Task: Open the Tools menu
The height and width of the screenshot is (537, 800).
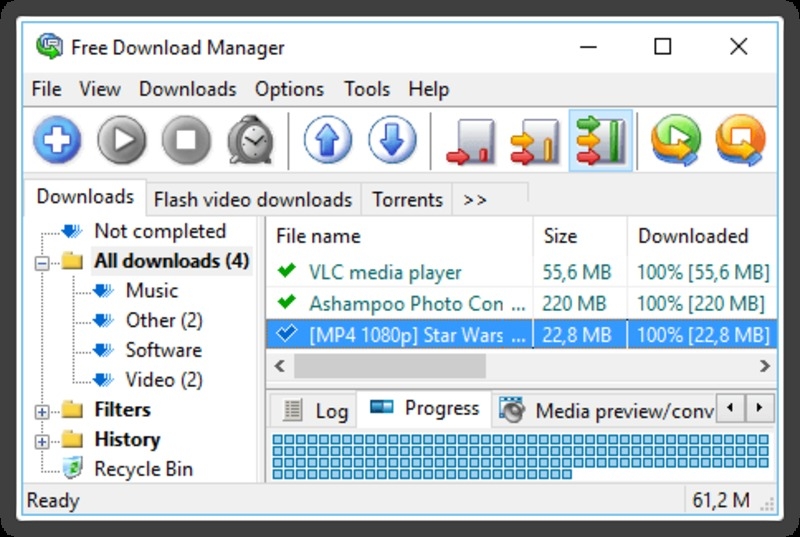Action: coord(367,89)
